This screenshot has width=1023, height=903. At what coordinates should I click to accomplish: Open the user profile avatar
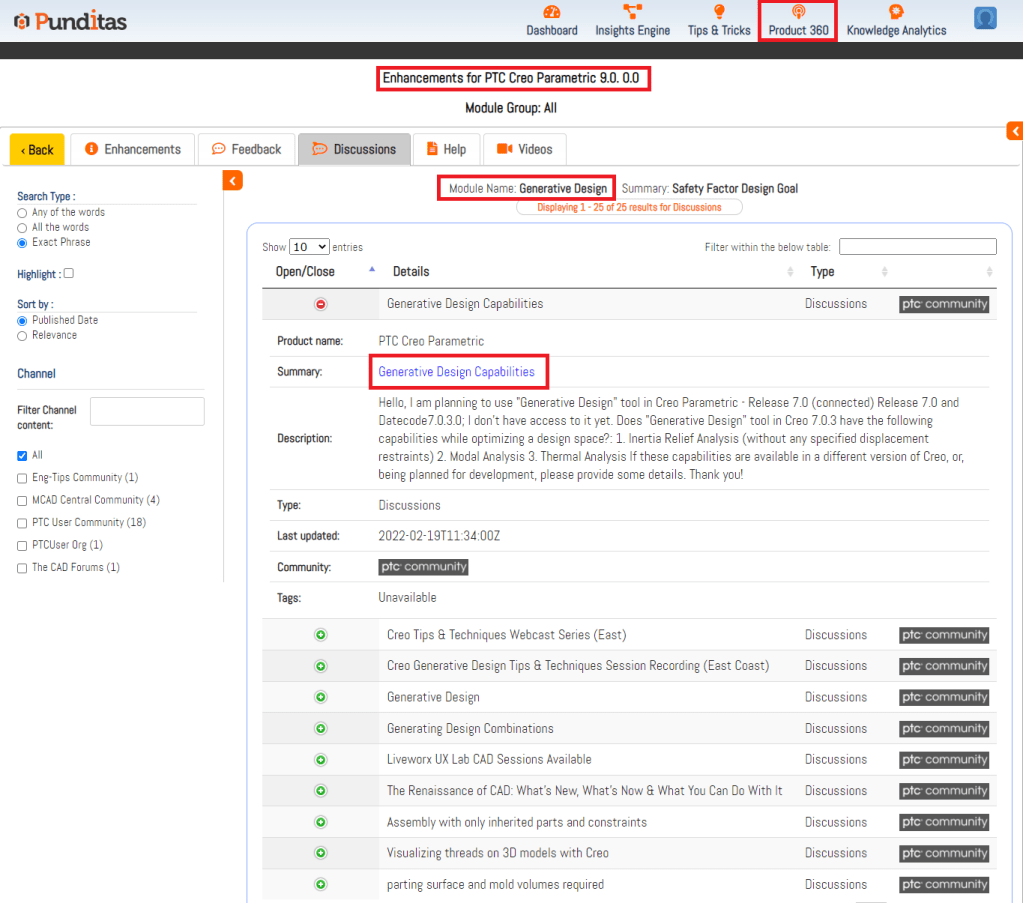tap(985, 18)
